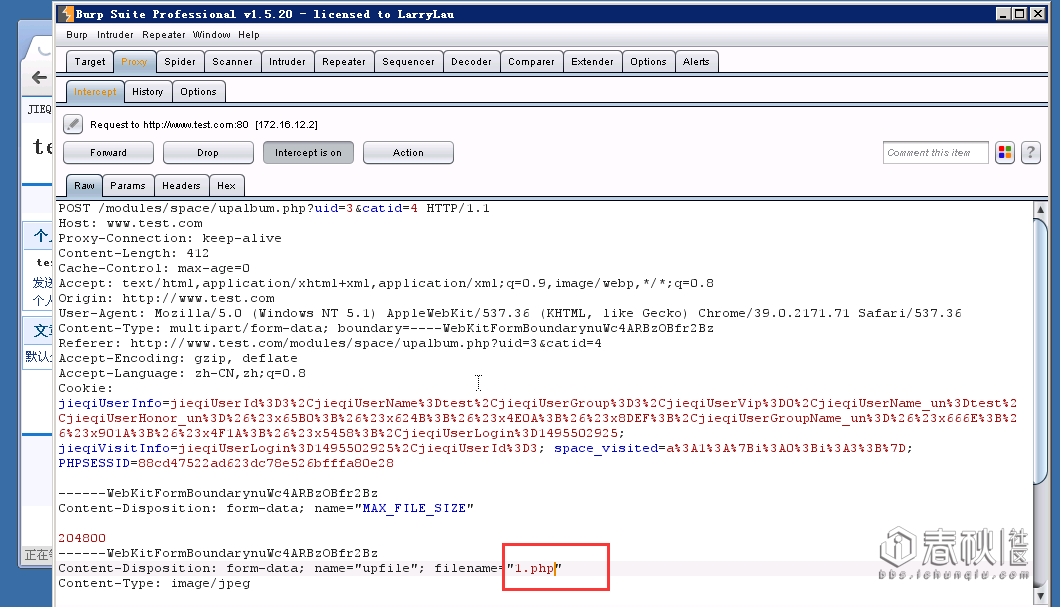Forward the intercepted request

pos(108,153)
